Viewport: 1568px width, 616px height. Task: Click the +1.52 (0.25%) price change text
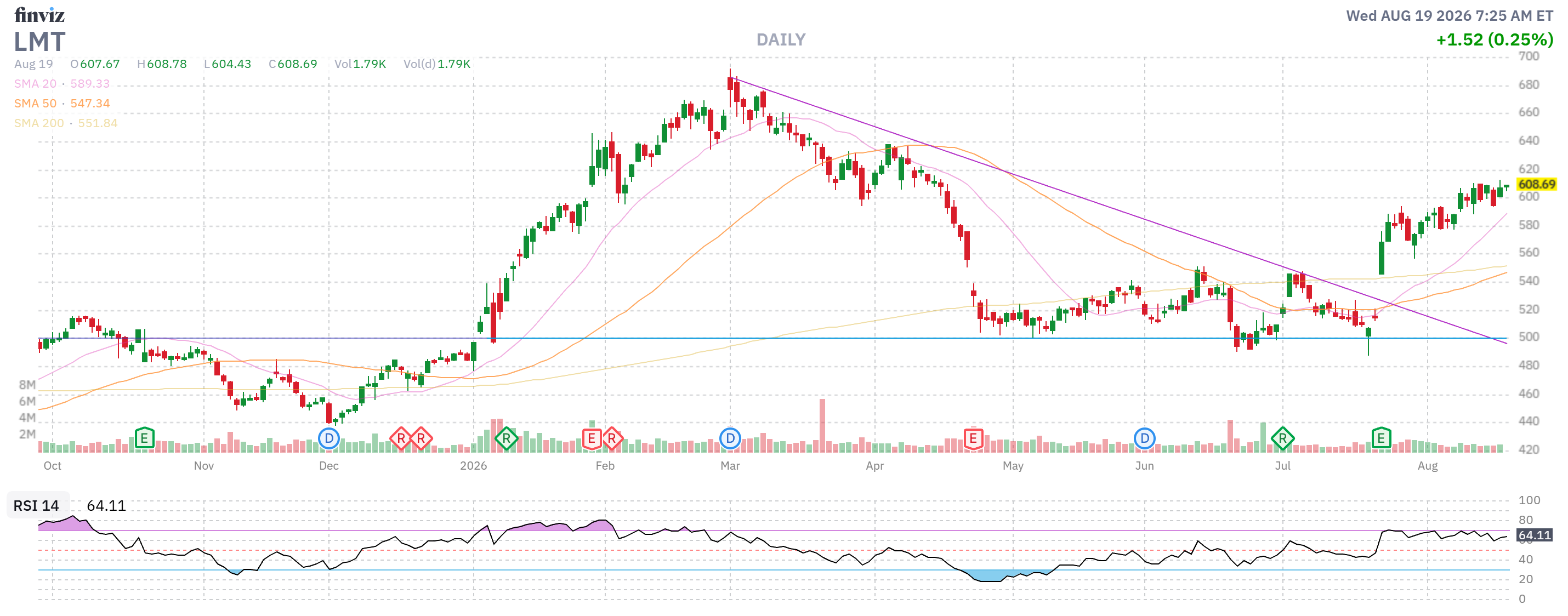tap(1495, 39)
